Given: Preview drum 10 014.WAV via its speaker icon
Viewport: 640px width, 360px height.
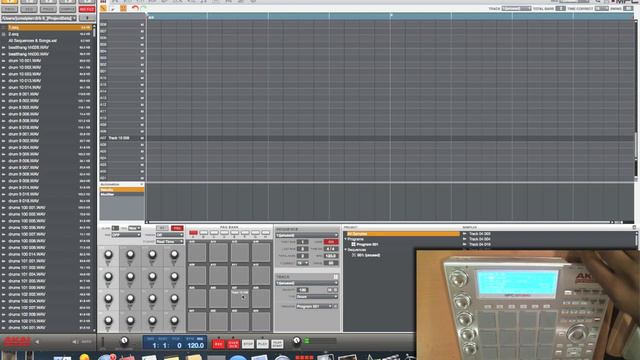Looking at the screenshot, I should point(4,87).
